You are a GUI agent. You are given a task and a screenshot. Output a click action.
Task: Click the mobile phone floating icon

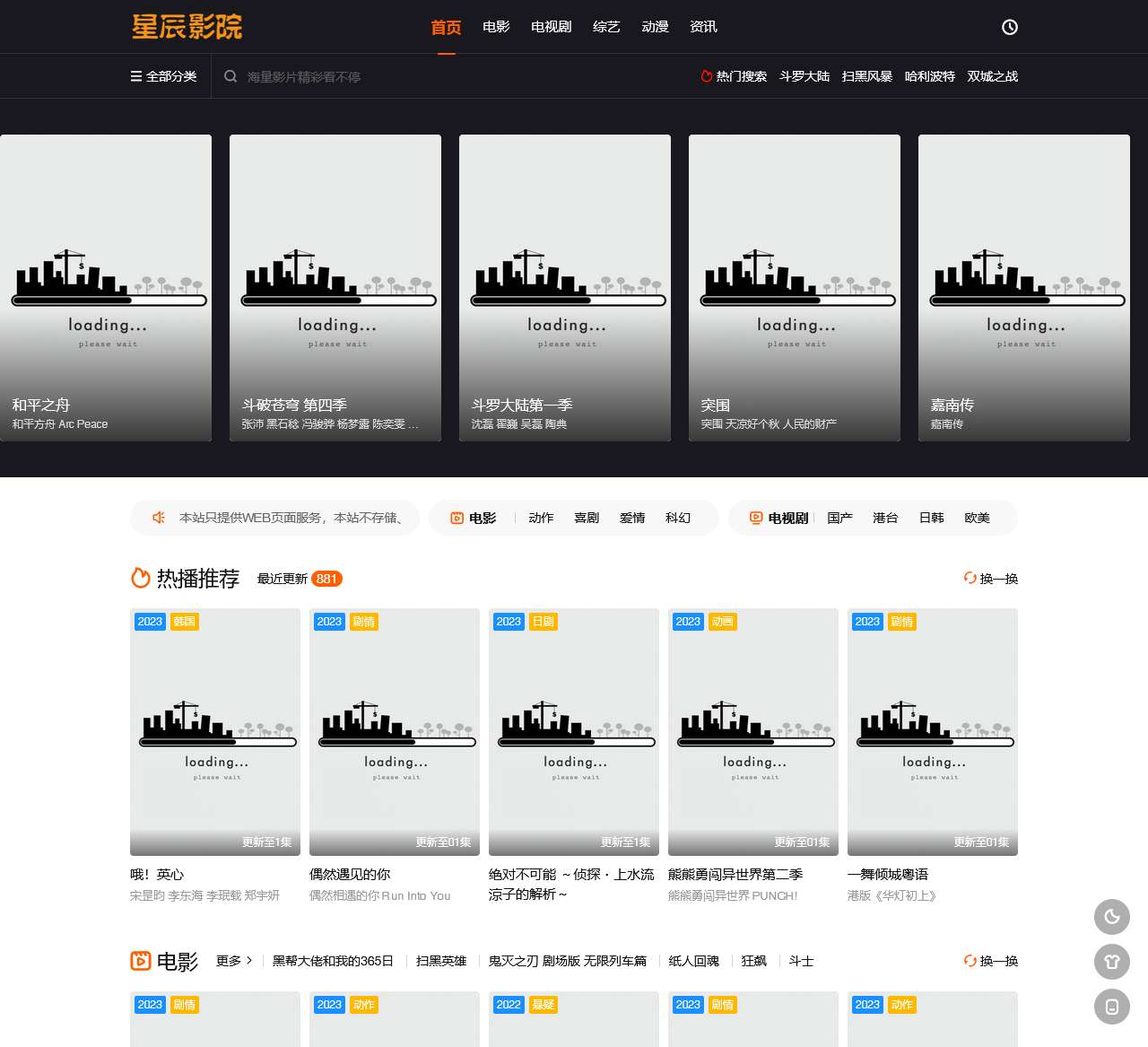(x=1111, y=1007)
